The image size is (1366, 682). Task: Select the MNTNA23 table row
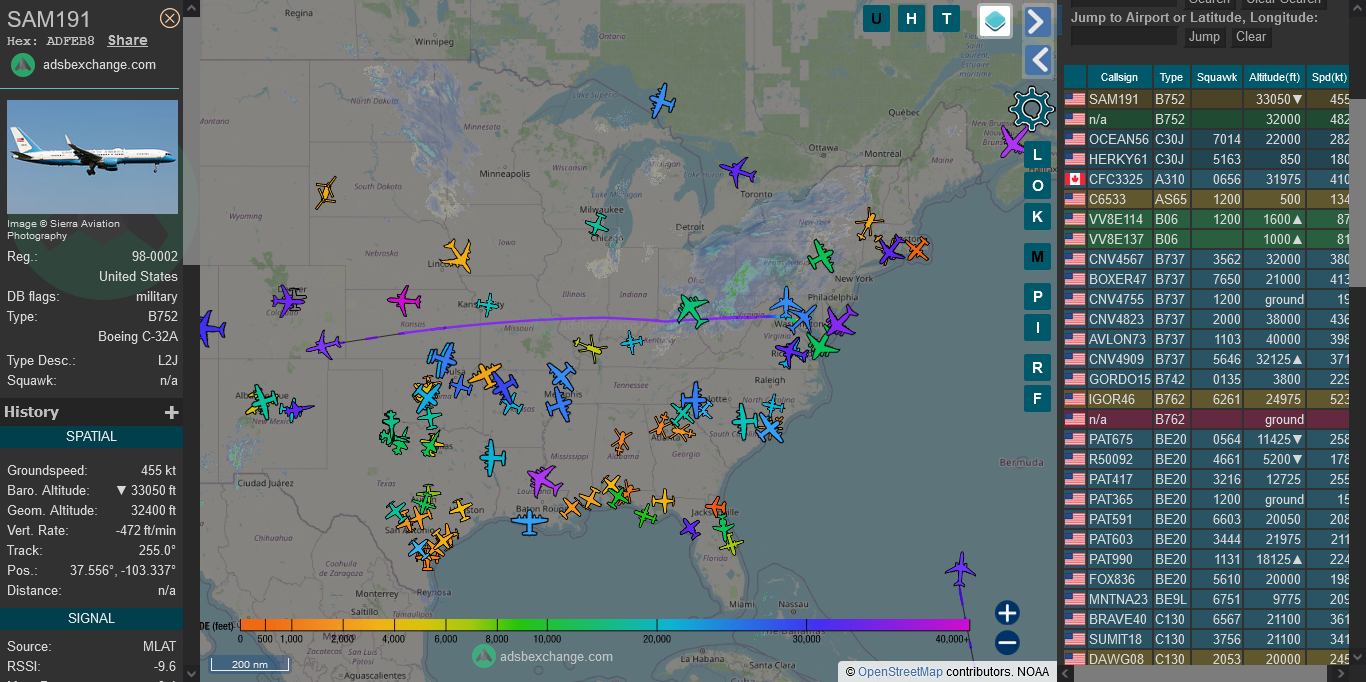pyautogui.click(x=1207, y=599)
